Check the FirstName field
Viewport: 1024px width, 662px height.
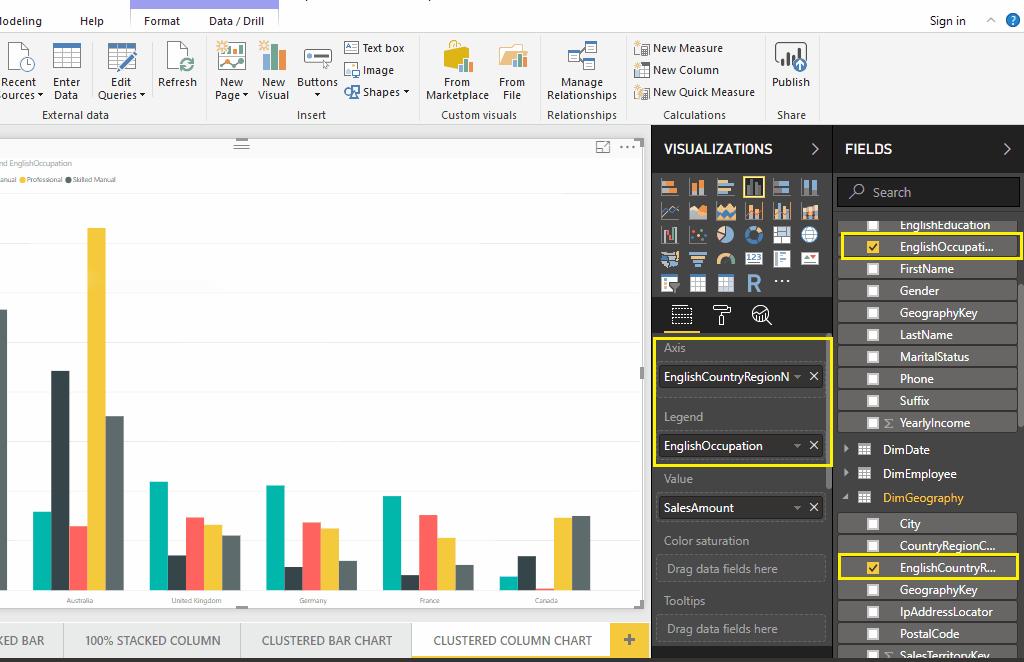click(872, 269)
